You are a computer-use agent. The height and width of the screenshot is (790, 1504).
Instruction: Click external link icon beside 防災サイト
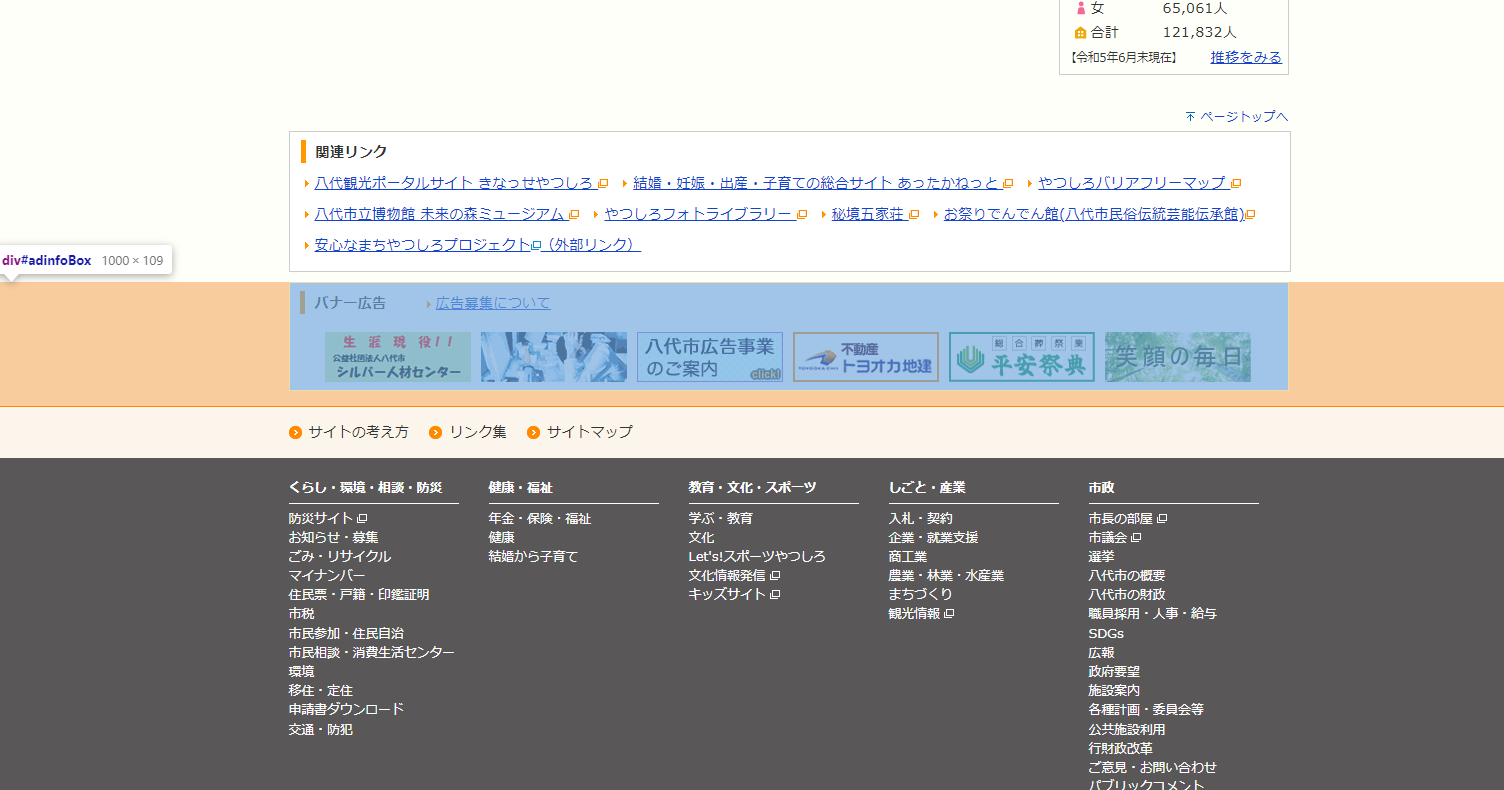coord(362,518)
